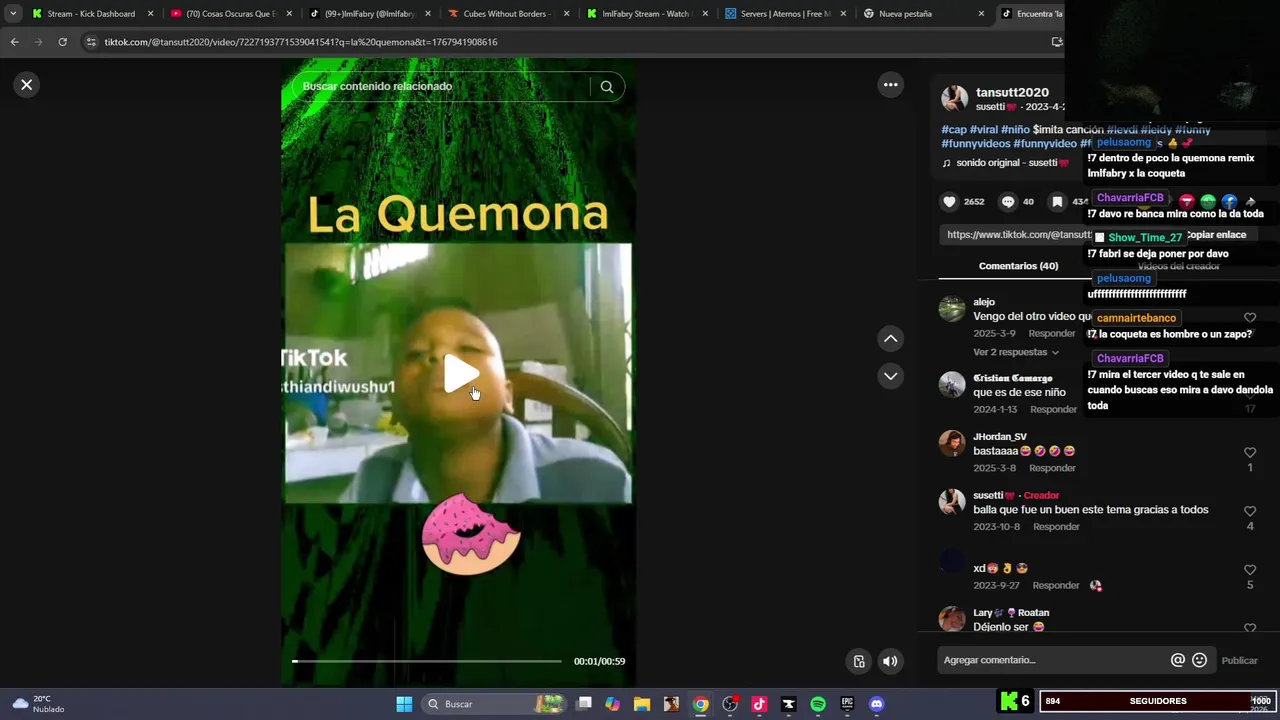Seek on the video progress bar
Viewport: 1280px width, 720px height.
[427, 661]
